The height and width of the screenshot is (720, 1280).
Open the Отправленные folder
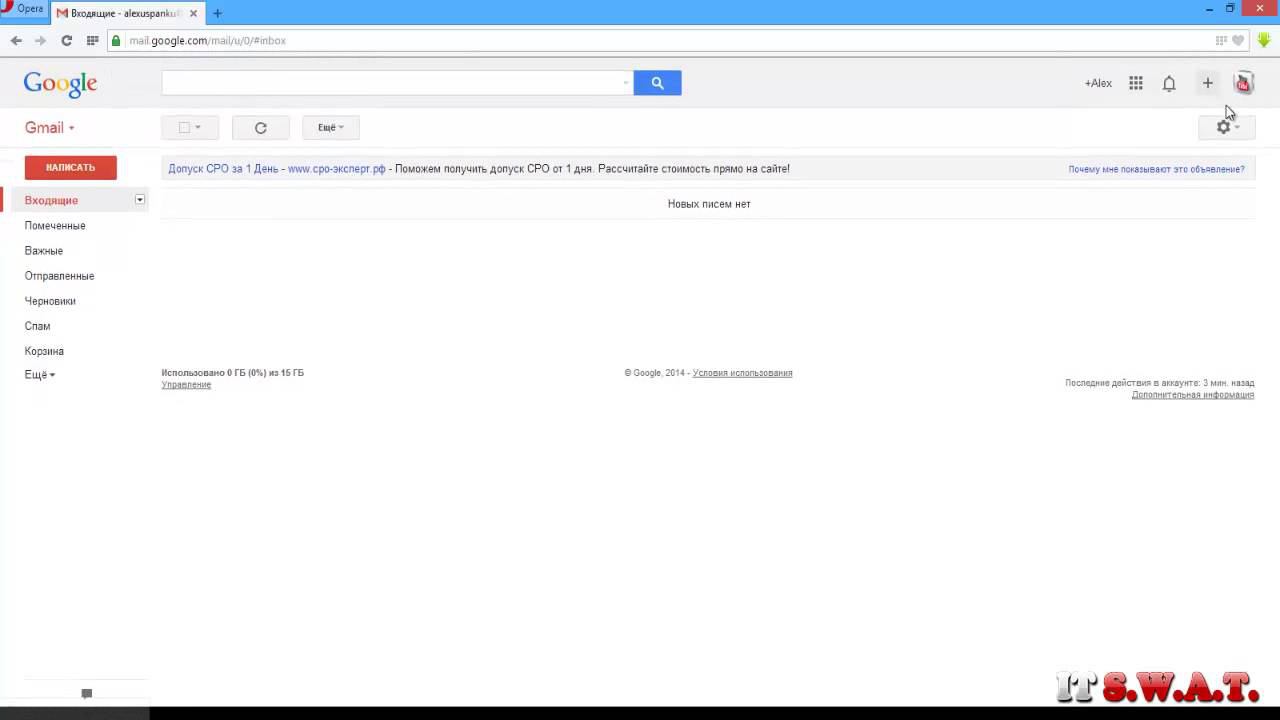pos(59,276)
